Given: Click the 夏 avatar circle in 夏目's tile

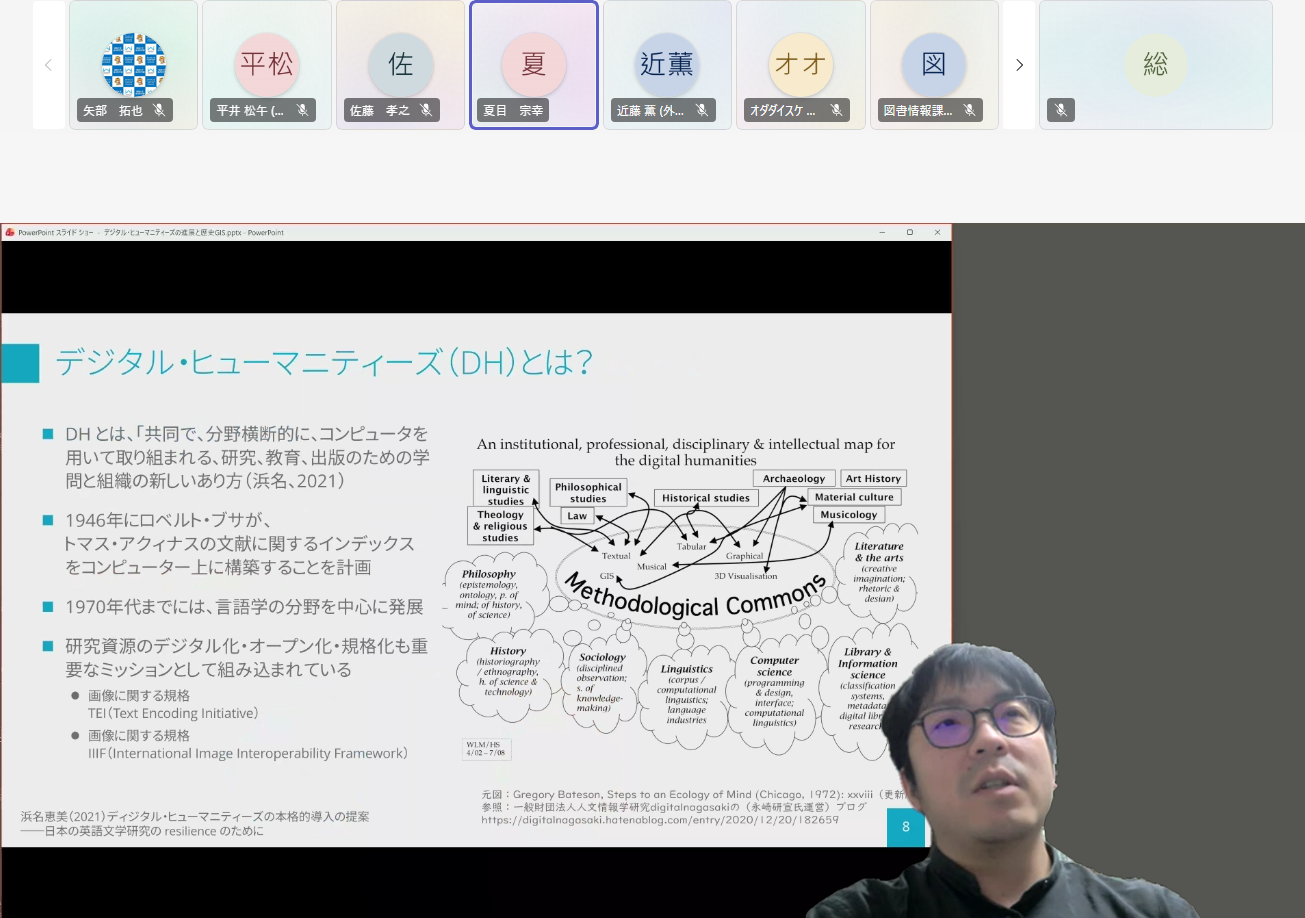Looking at the screenshot, I should (x=533, y=62).
